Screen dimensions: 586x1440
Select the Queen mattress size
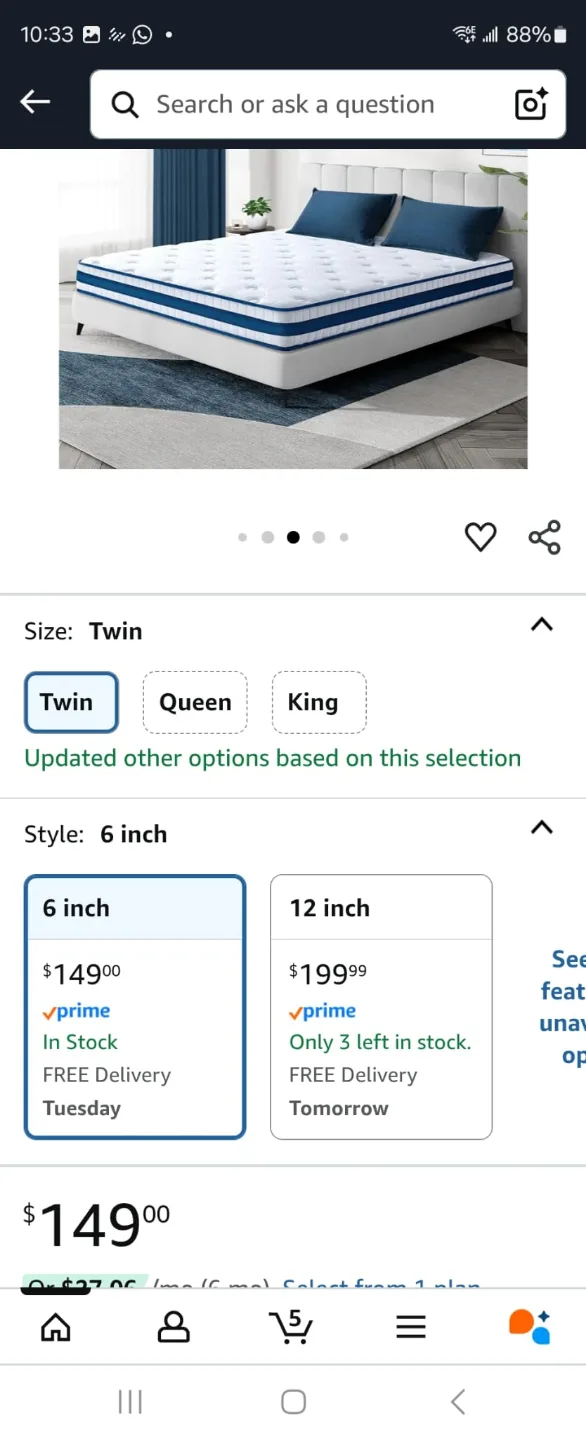(195, 702)
